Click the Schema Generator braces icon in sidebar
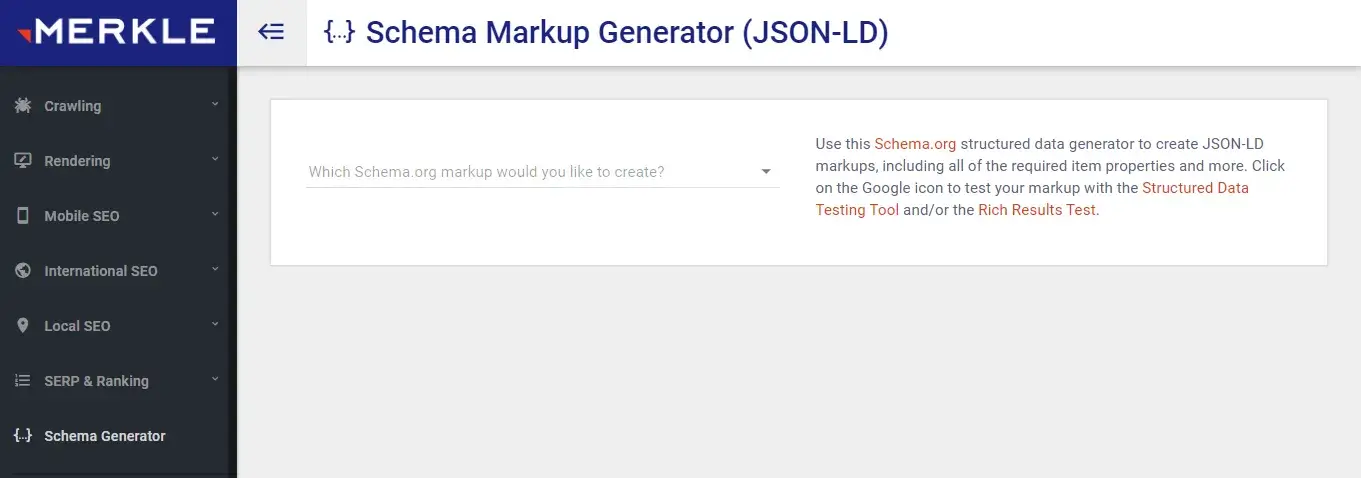 click(x=22, y=436)
